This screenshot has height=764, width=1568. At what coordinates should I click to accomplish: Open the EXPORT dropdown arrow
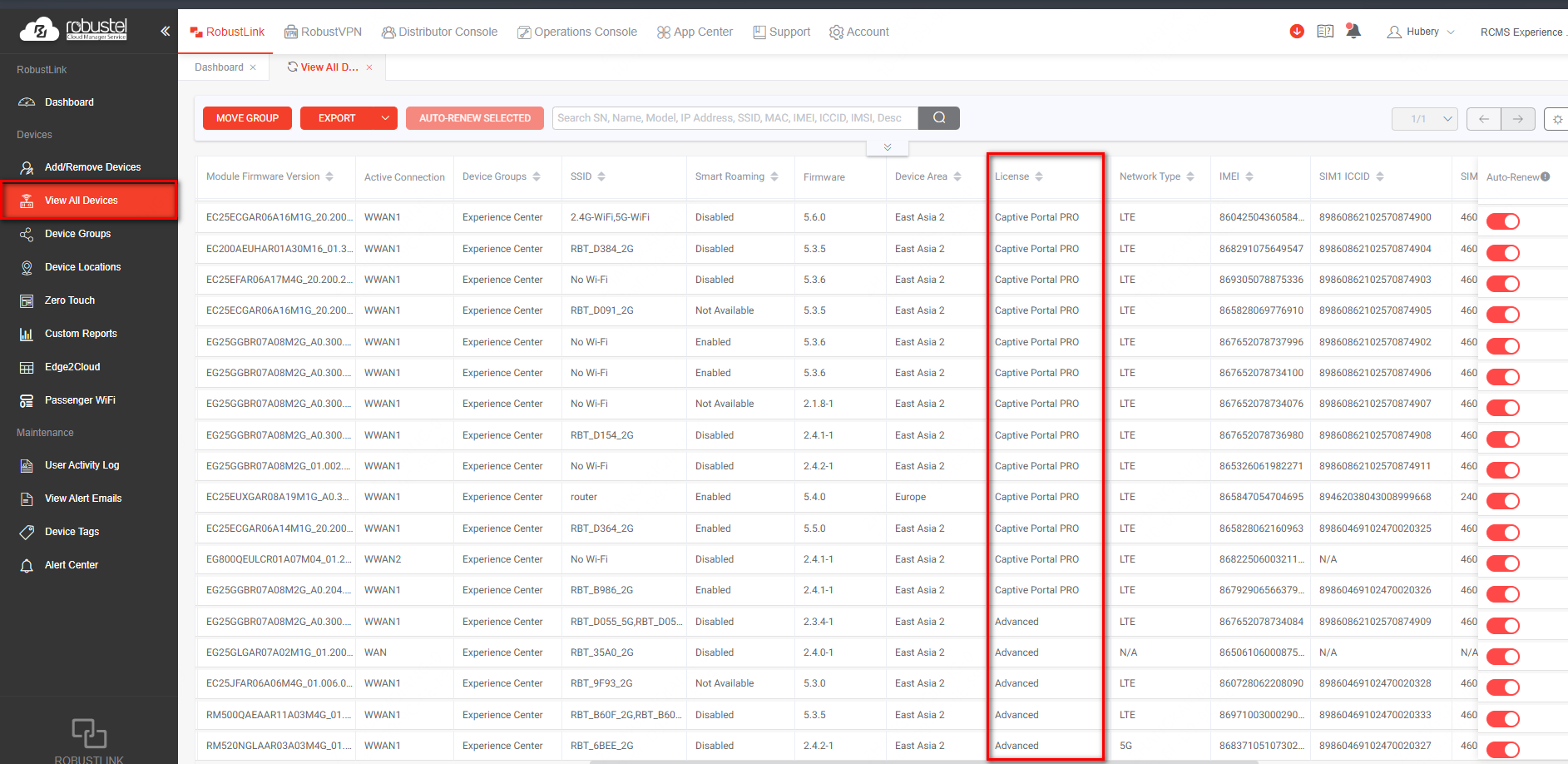pos(385,118)
